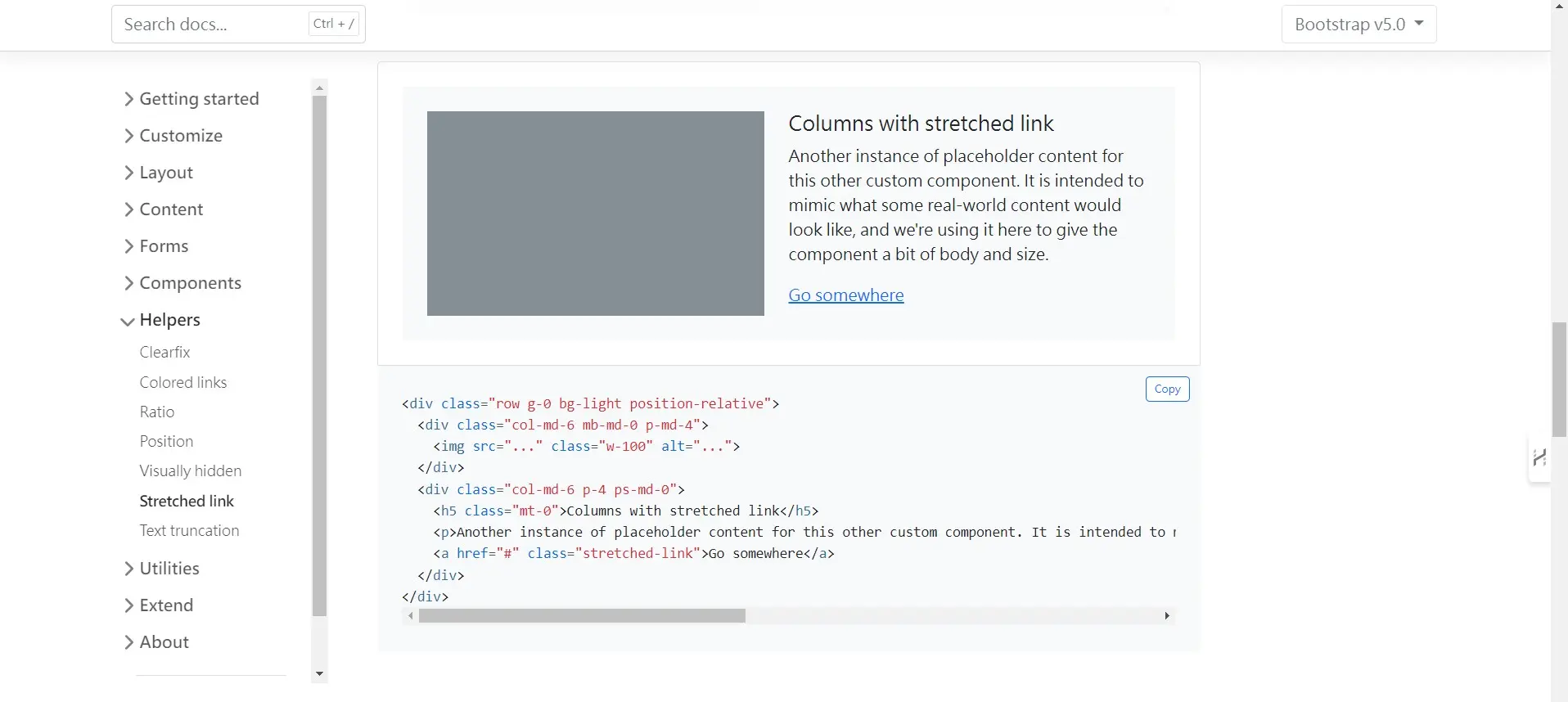Click the gray placeholder image
Screen dimensions: 1568x702
(595, 214)
